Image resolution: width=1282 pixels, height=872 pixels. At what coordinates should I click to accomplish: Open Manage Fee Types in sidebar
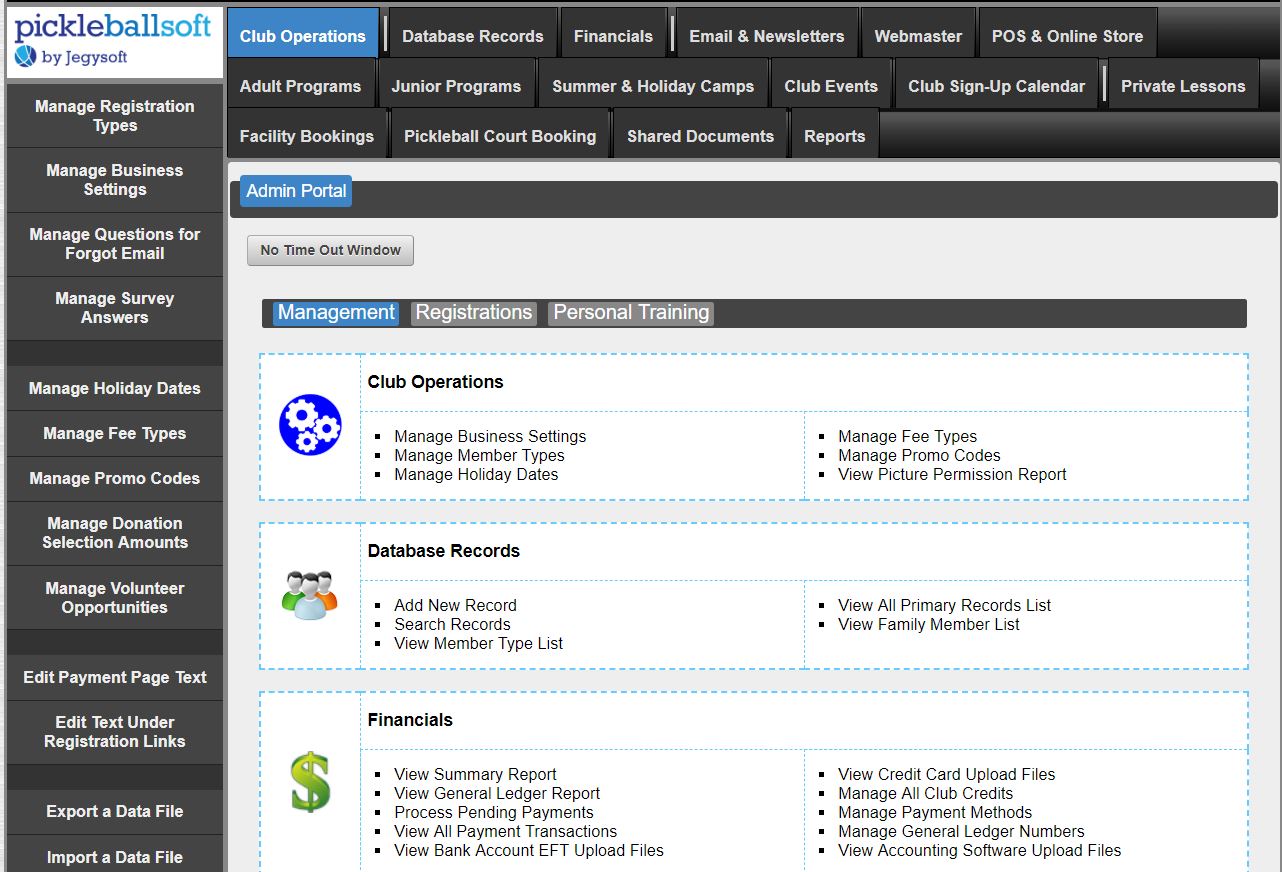pos(115,433)
